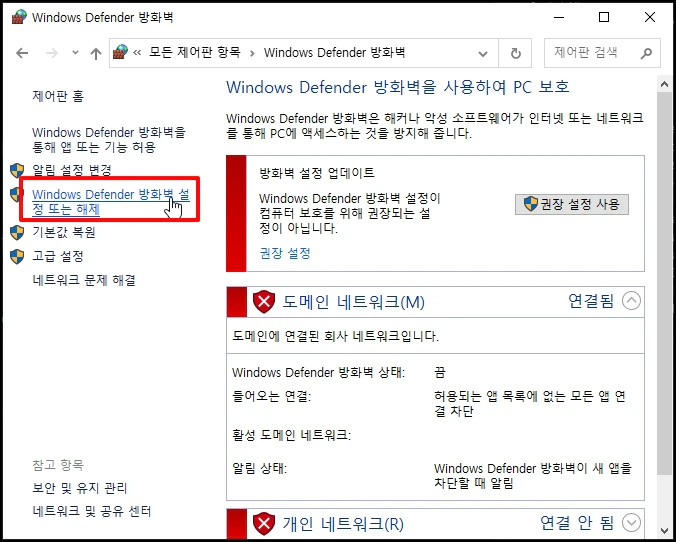Click red shield icon for 개인 네트워크
This screenshot has width=676, height=542.
(x=264, y=524)
